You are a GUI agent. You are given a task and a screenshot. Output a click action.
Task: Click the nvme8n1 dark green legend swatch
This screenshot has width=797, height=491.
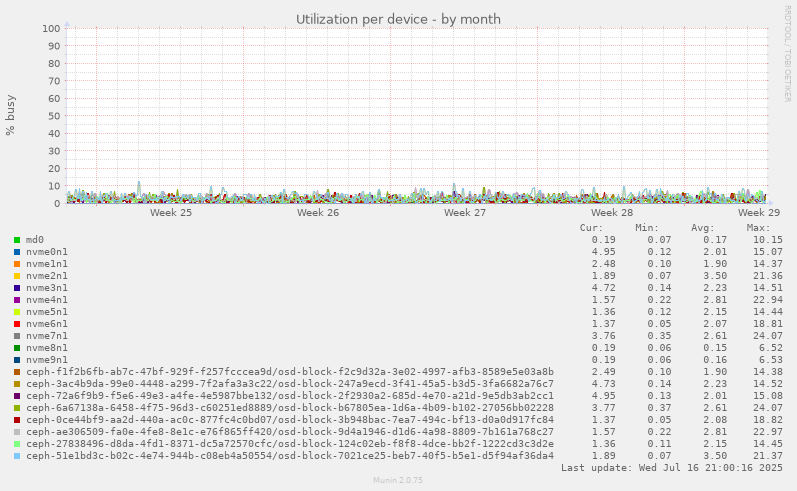(x=17, y=348)
